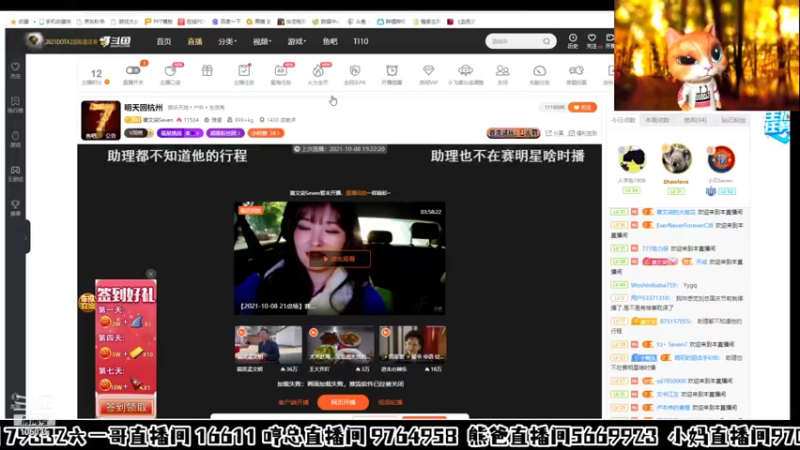The image size is (800, 450).
Task: Click the 视频轮播 link
Action: (x=390, y=402)
